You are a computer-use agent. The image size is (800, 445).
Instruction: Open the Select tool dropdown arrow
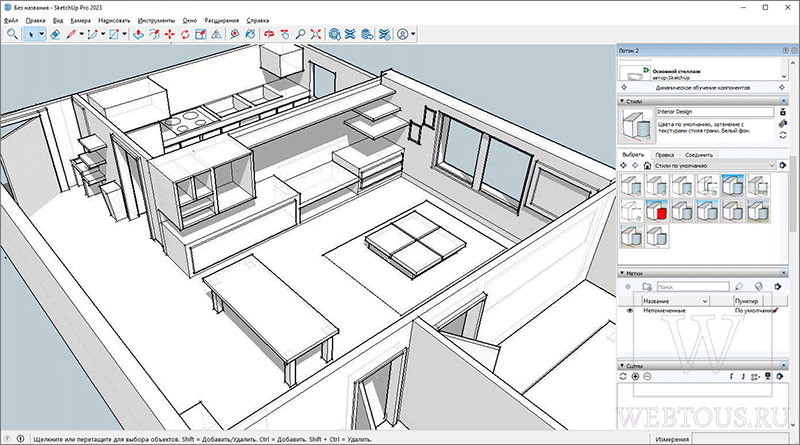(41, 34)
